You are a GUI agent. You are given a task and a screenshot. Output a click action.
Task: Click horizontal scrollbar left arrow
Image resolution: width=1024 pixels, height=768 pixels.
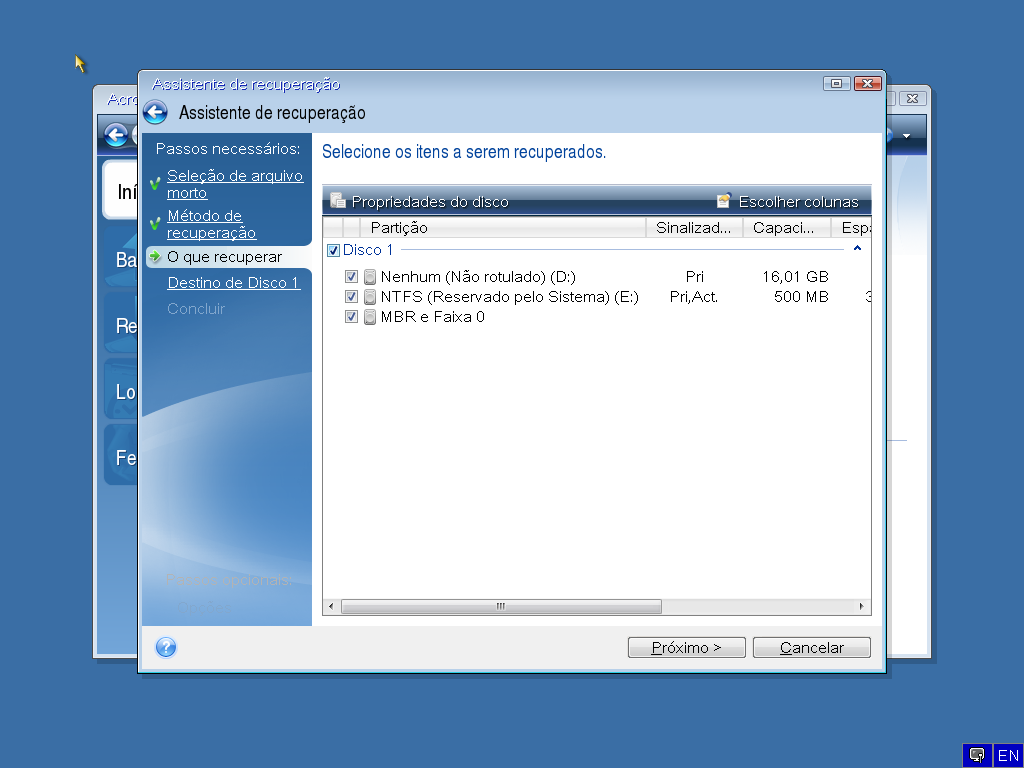(x=331, y=607)
